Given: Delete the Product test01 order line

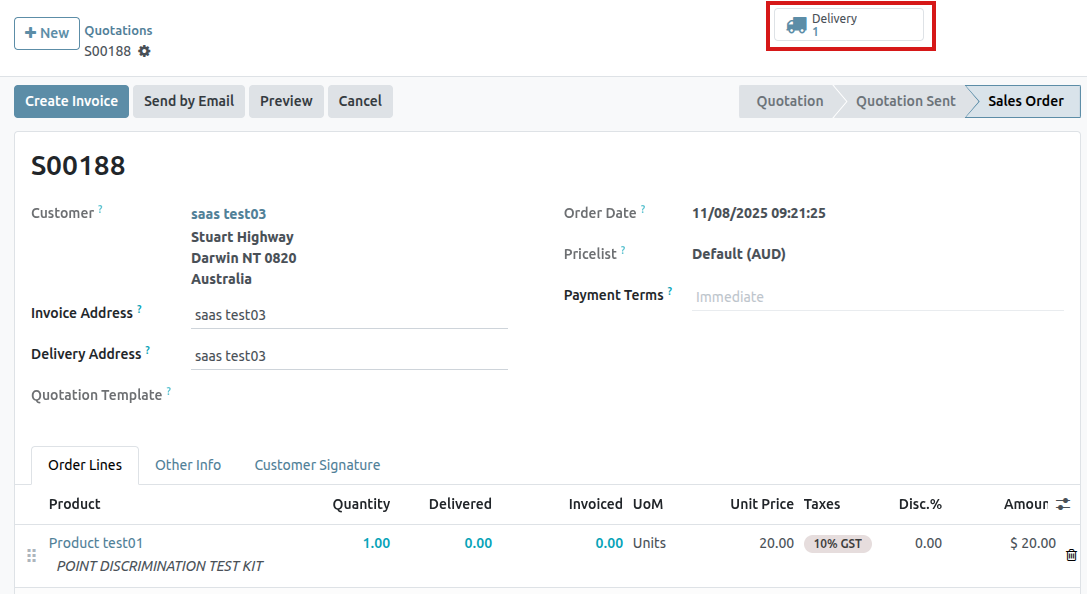Looking at the screenshot, I should click(1071, 555).
